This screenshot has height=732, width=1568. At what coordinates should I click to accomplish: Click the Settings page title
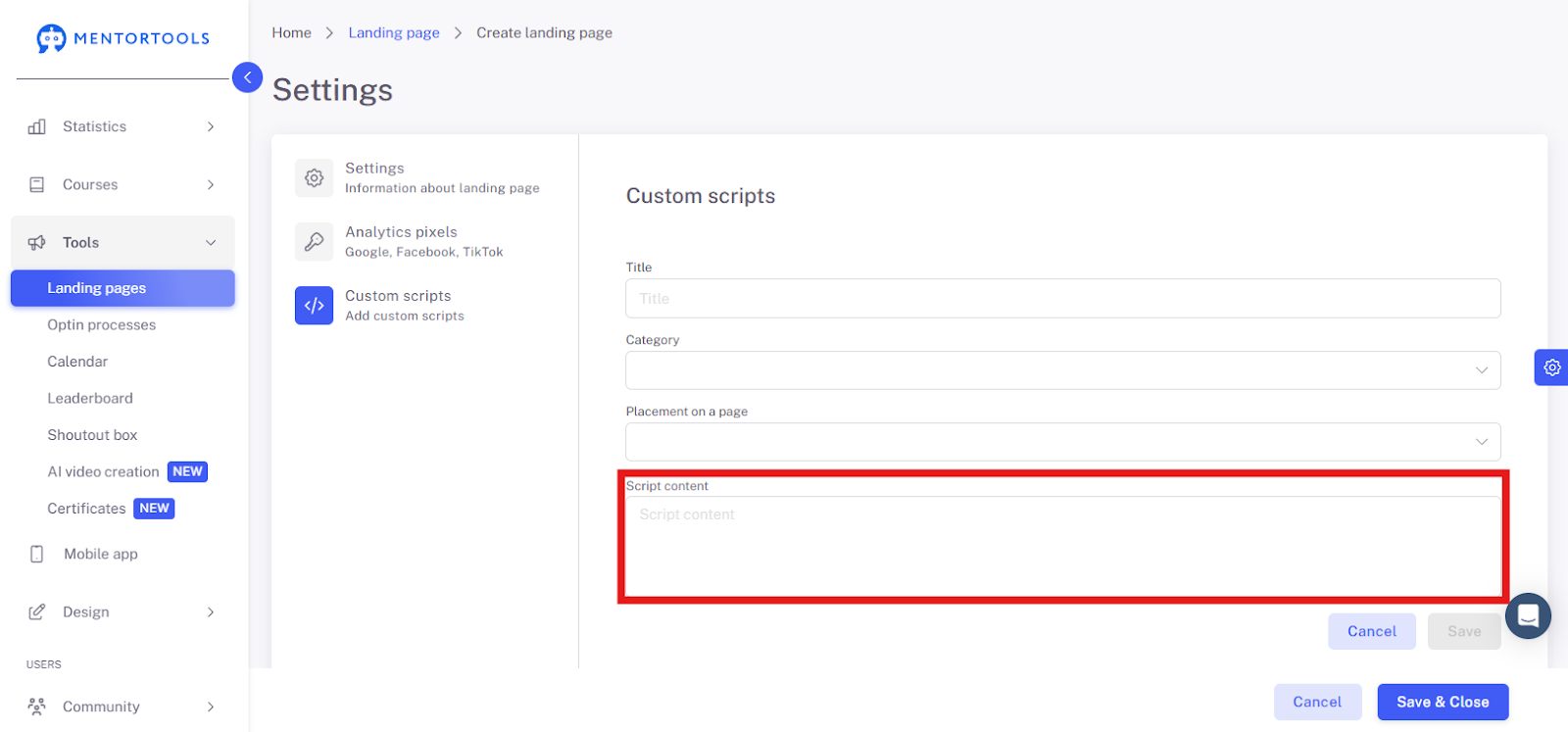pyautogui.click(x=332, y=90)
